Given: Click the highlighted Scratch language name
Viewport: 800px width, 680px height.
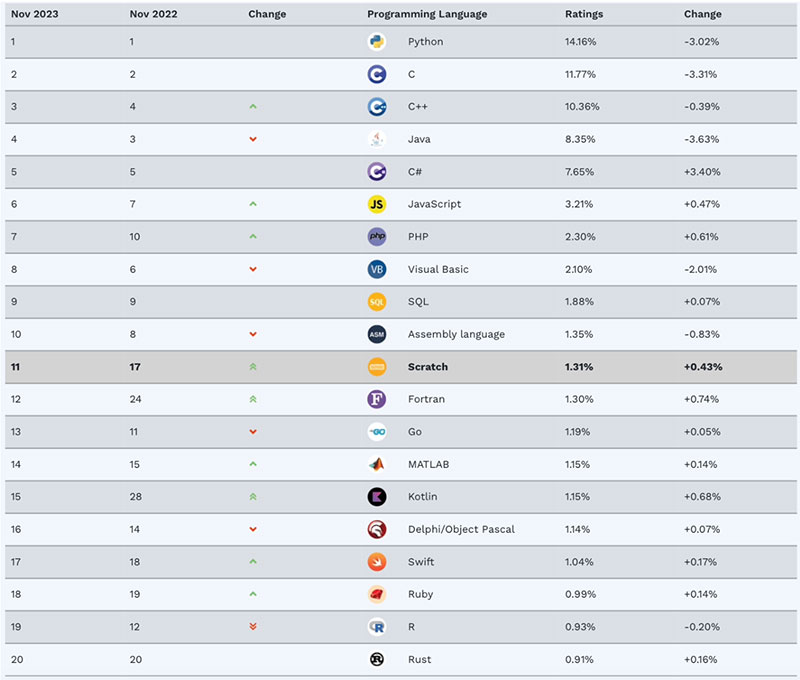Looking at the screenshot, I should pyautogui.click(x=428, y=367).
